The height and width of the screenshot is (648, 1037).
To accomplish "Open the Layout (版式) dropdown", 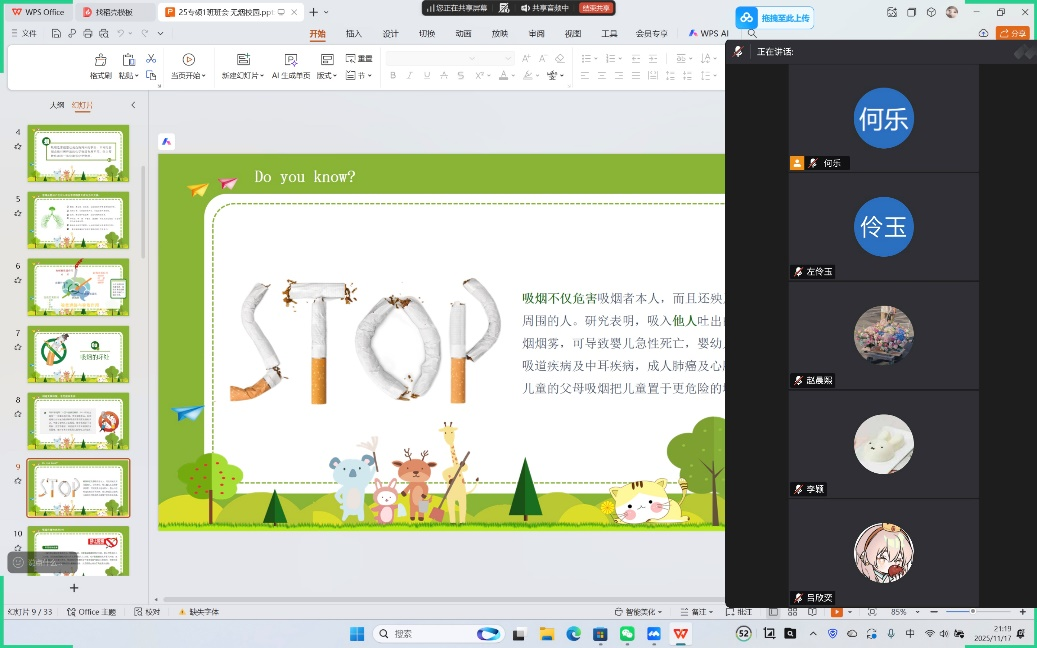I will [x=327, y=76].
